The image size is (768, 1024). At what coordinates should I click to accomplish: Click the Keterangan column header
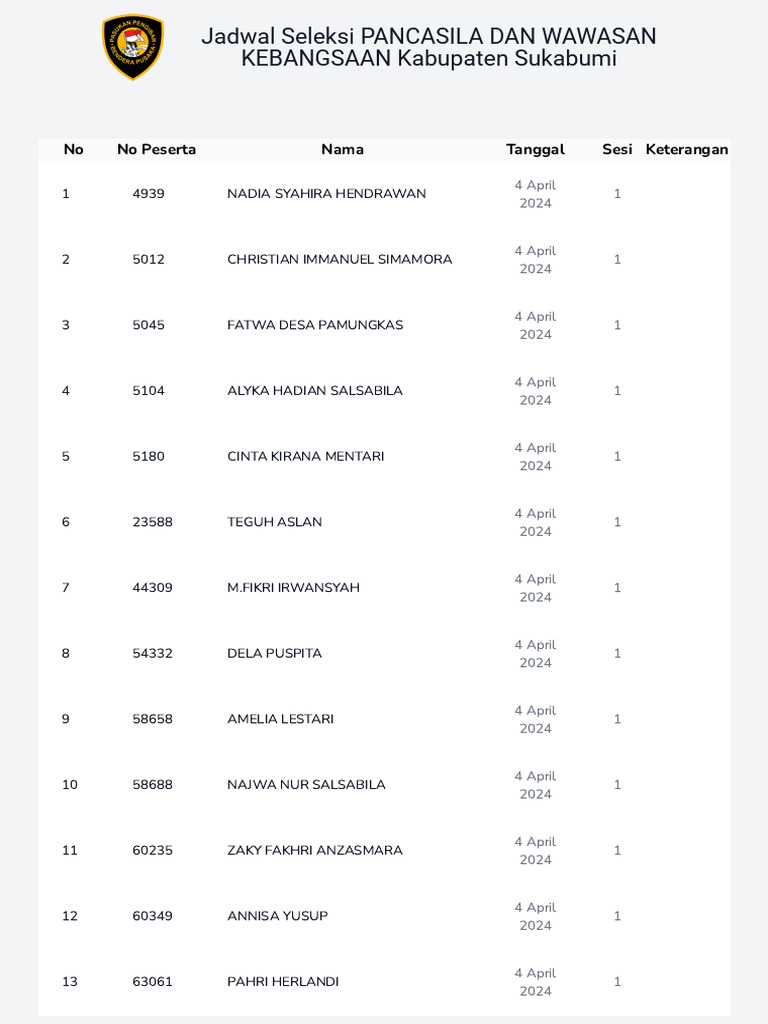pyautogui.click(x=687, y=149)
